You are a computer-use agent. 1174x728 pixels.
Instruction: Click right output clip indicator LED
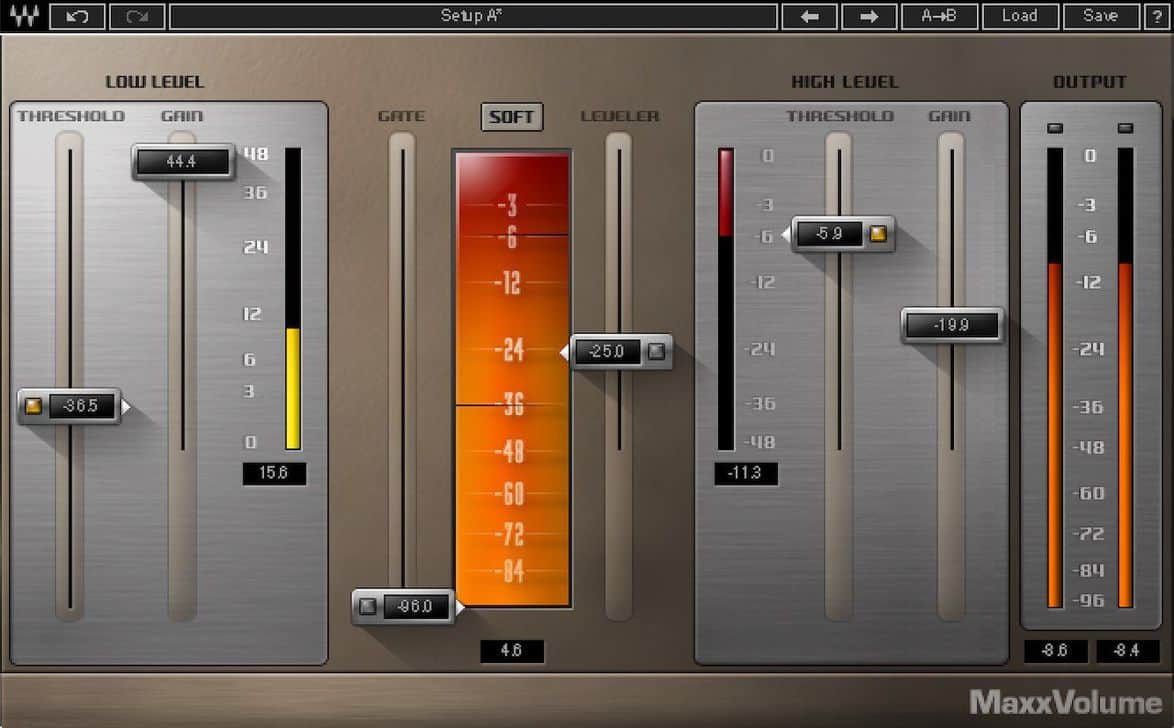click(1125, 128)
